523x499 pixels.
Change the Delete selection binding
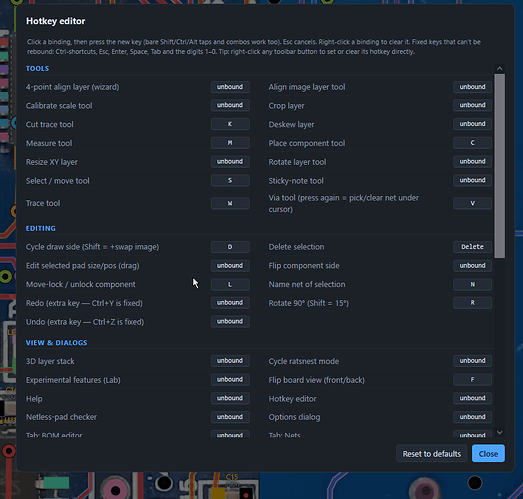pos(472,247)
